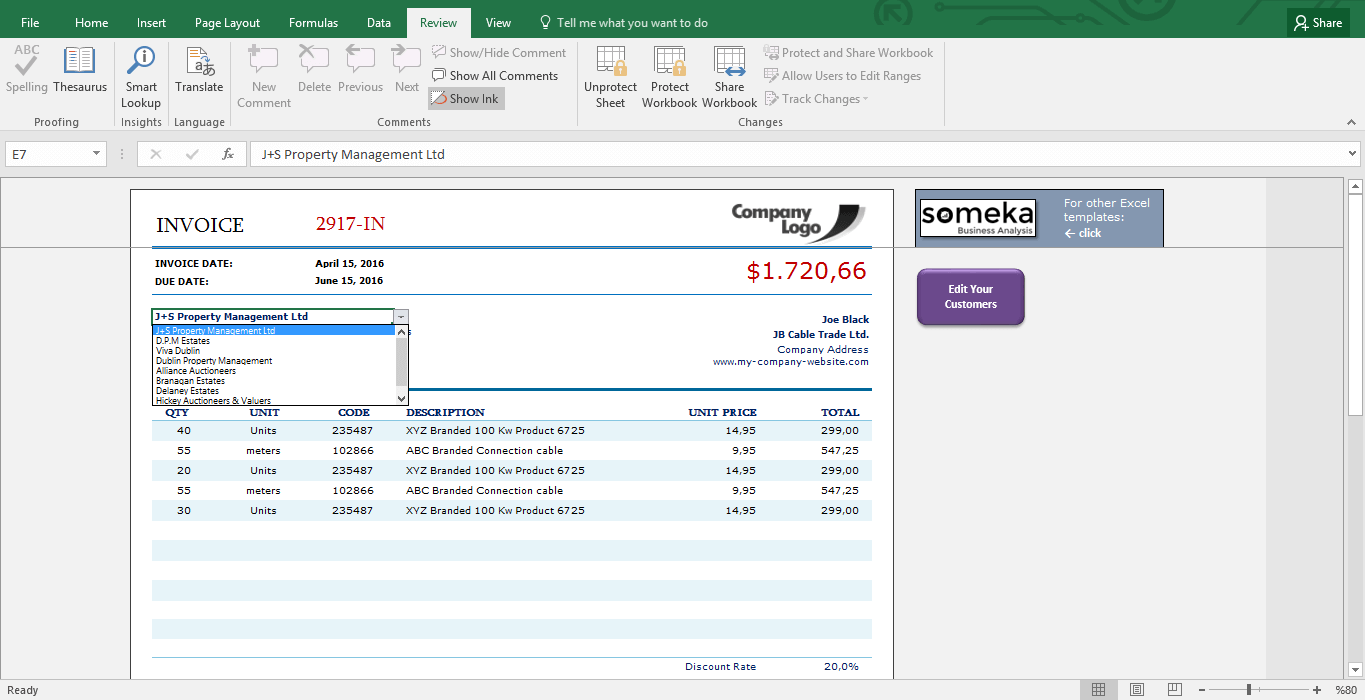This screenshot has width=1365, height=700.
Task: Collapse the ribbon with the chevron
Action: tap(1350, 122)
